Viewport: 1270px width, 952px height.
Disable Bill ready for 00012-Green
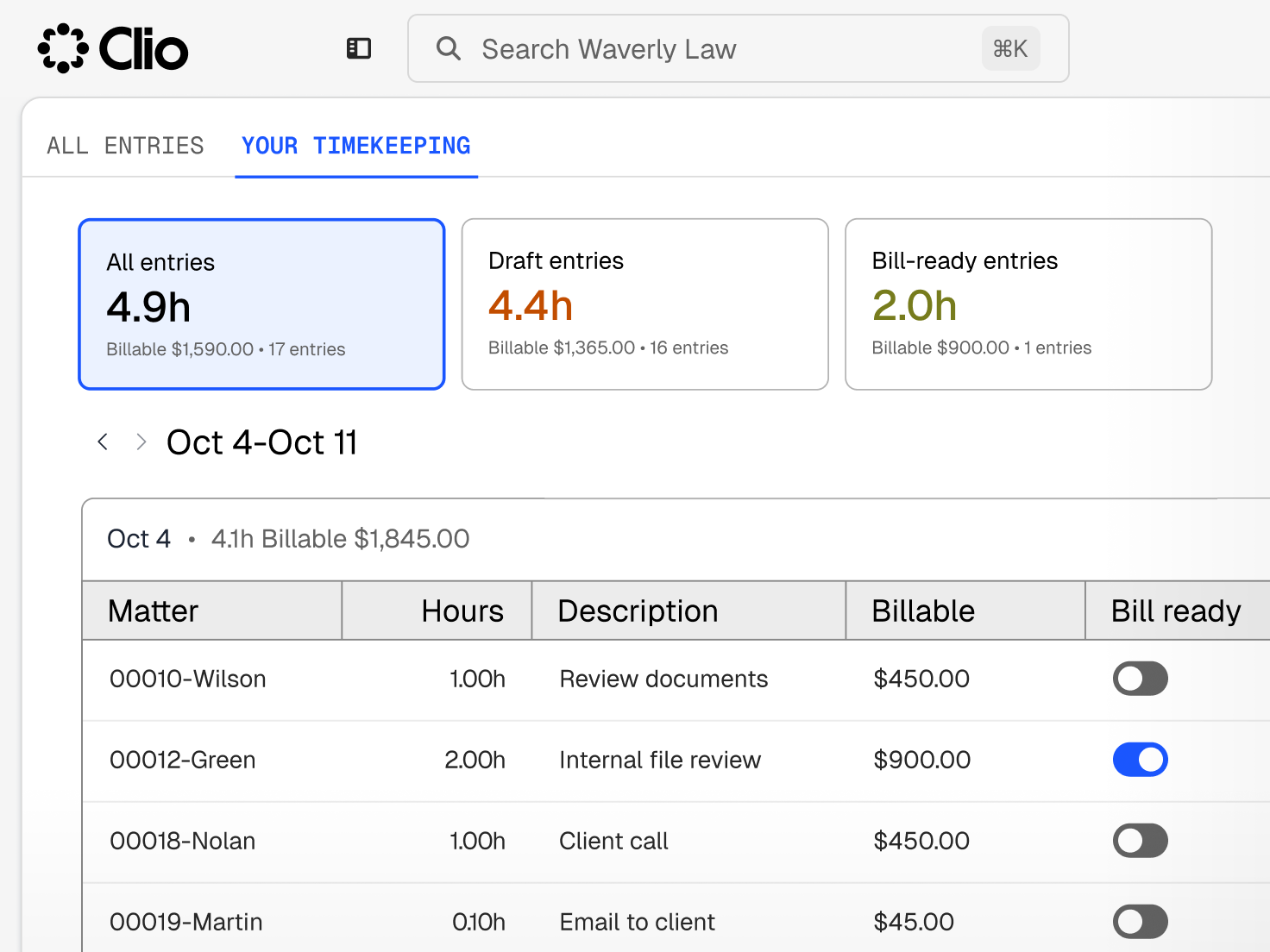pos(1140,760)
